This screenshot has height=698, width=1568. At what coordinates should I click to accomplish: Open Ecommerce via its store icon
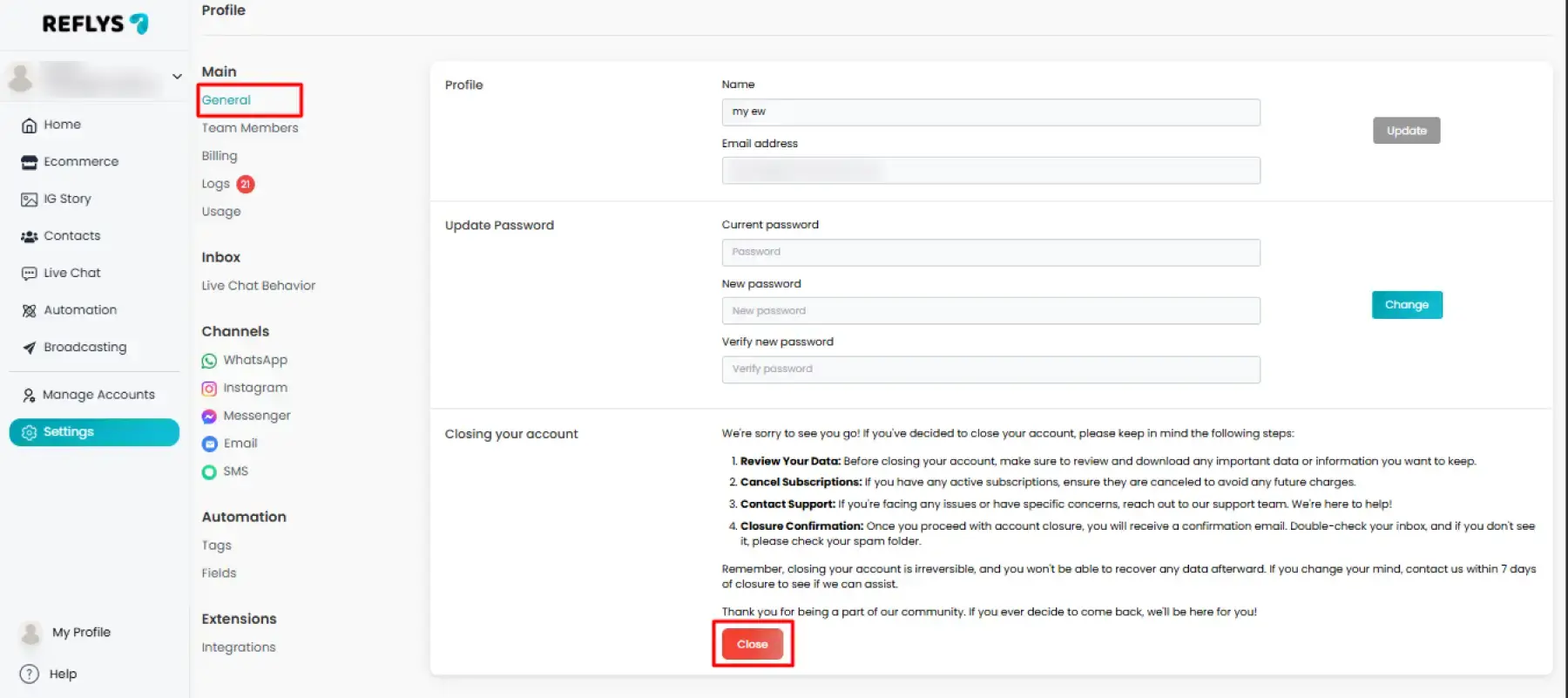[x=29, y=162]
